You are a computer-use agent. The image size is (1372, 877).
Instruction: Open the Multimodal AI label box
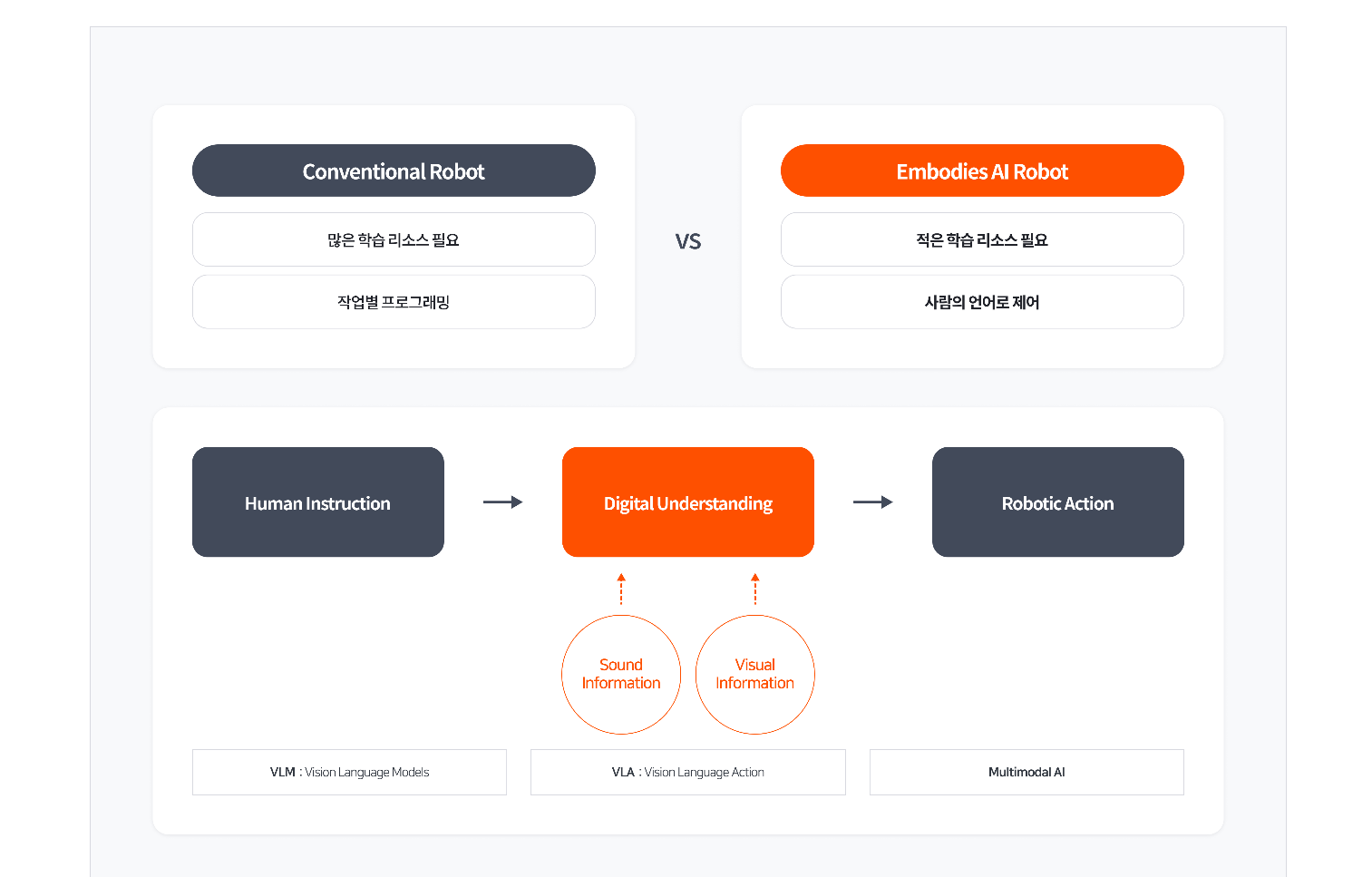pos(1027,772)
